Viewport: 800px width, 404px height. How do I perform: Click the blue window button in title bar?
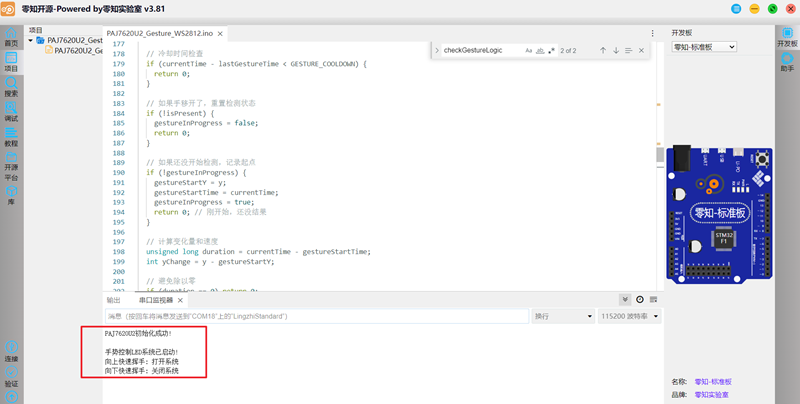coord(736,9)
